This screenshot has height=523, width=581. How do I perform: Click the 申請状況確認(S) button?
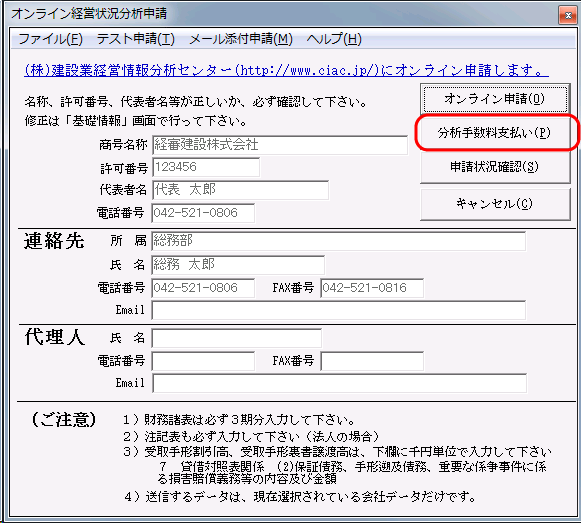[495, 167]
